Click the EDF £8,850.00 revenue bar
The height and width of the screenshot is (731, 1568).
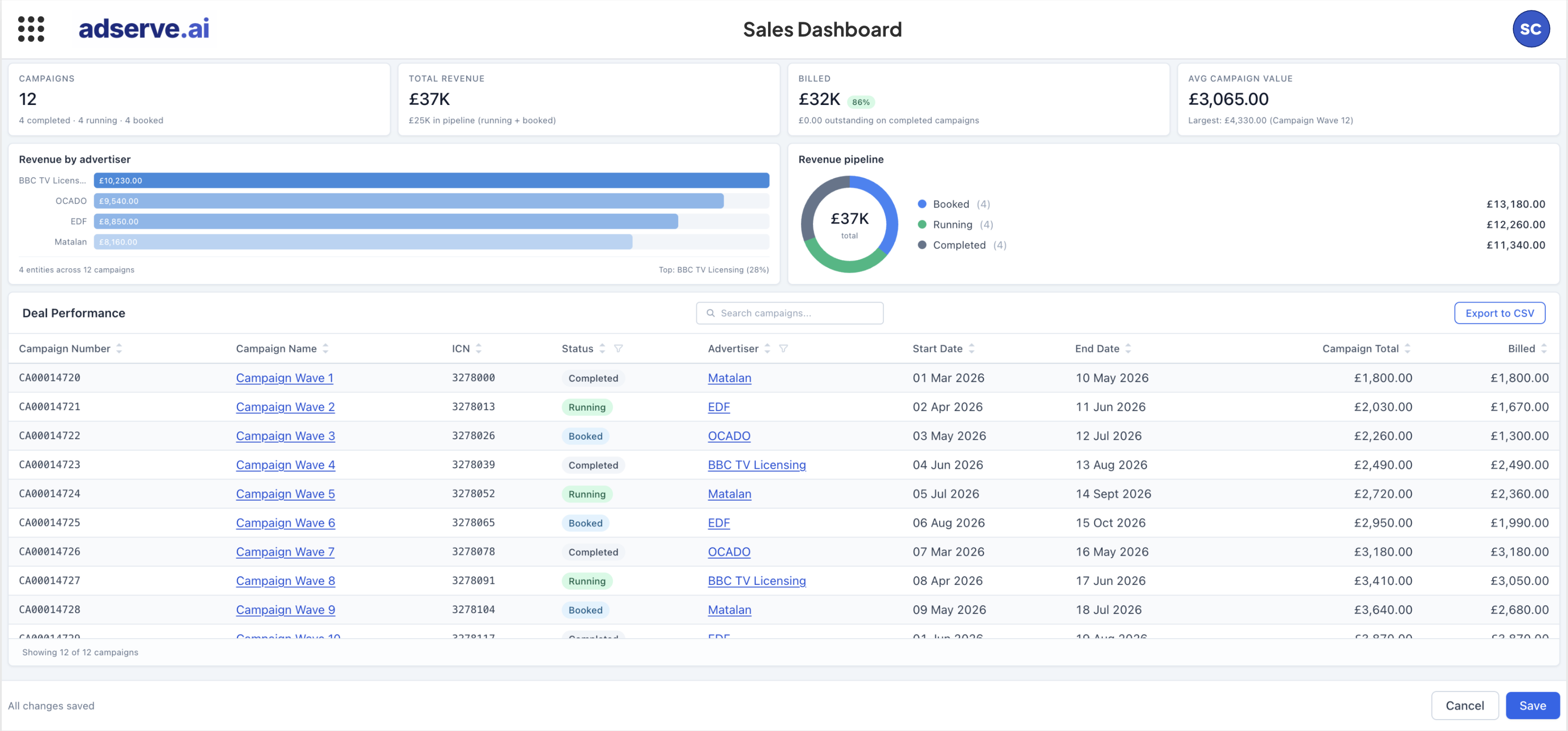[386, 221]
